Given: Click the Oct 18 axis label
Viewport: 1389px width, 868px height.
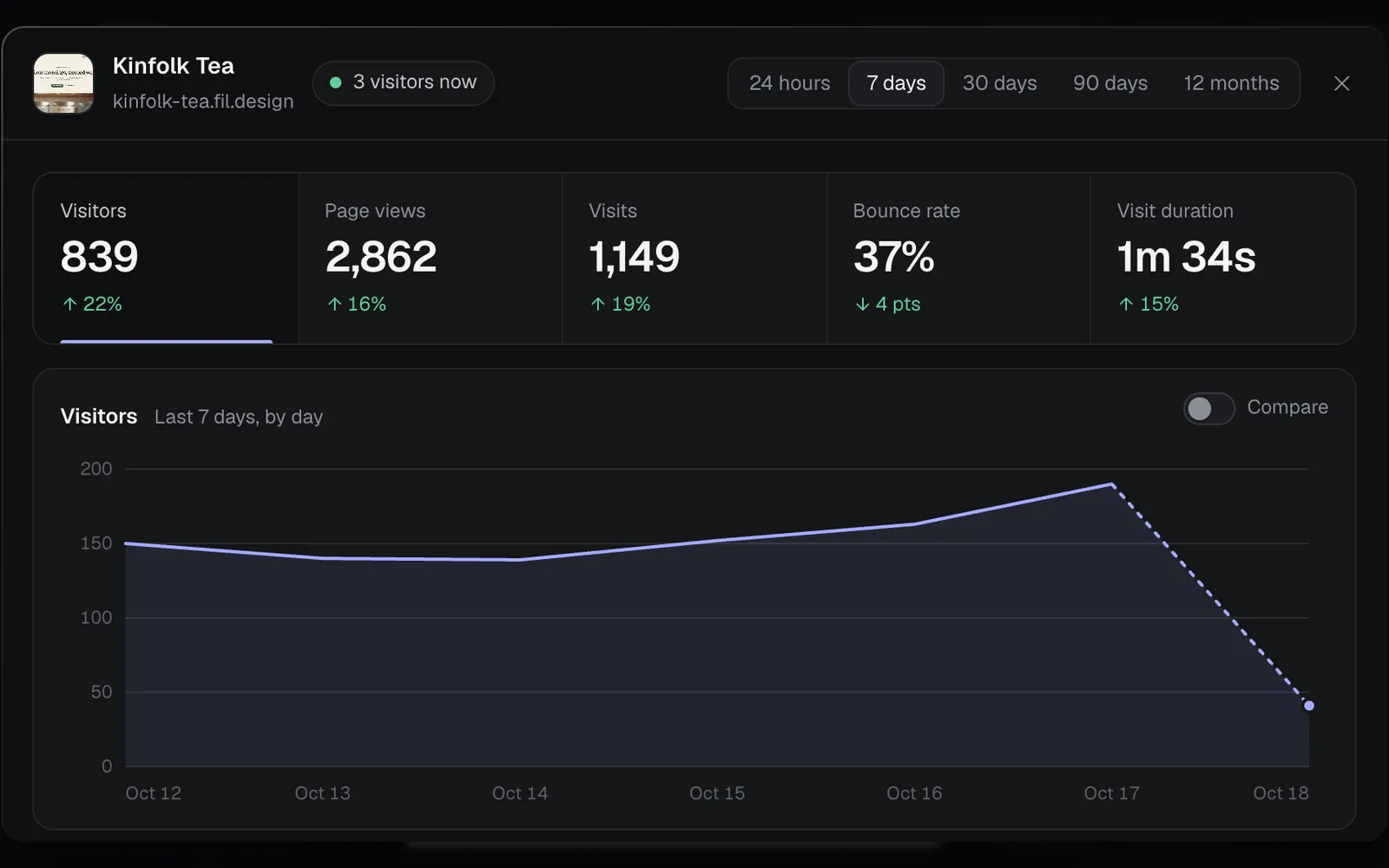Looking at the screenshot, I should 1280,793.
